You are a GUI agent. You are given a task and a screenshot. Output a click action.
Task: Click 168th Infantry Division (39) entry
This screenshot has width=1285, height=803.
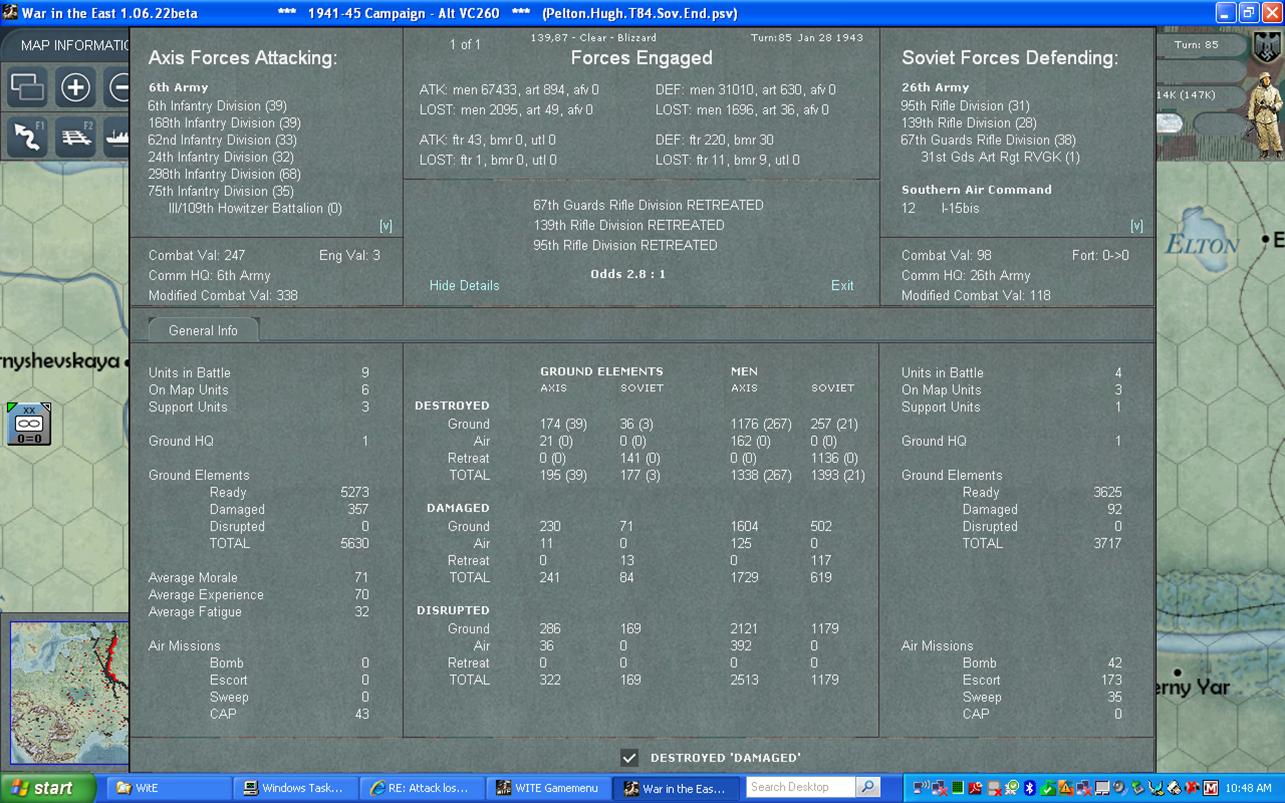pyautogui.click(x=224, y=123)
